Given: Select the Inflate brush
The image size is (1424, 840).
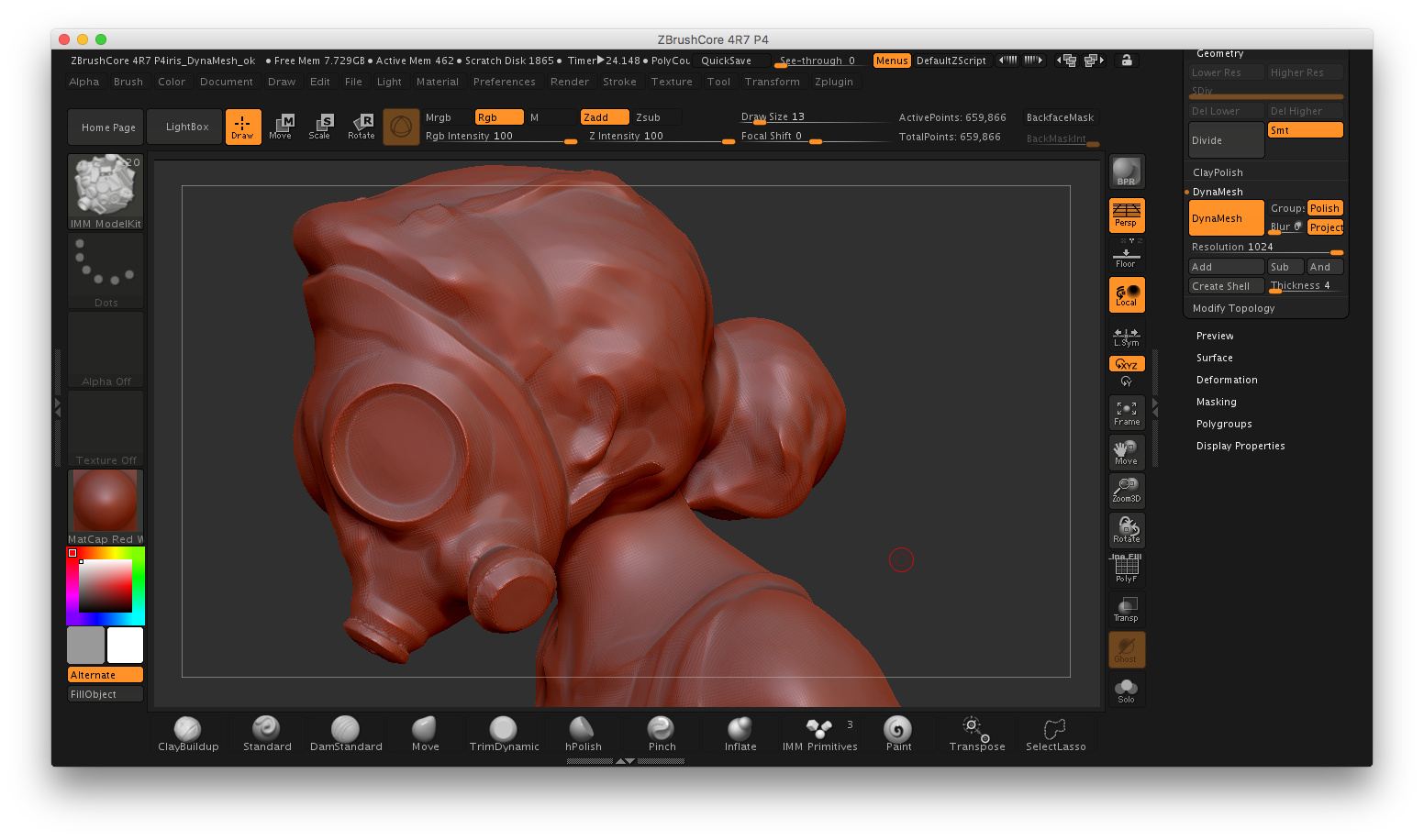Looking at the screenshot, I should pos(740,733).
